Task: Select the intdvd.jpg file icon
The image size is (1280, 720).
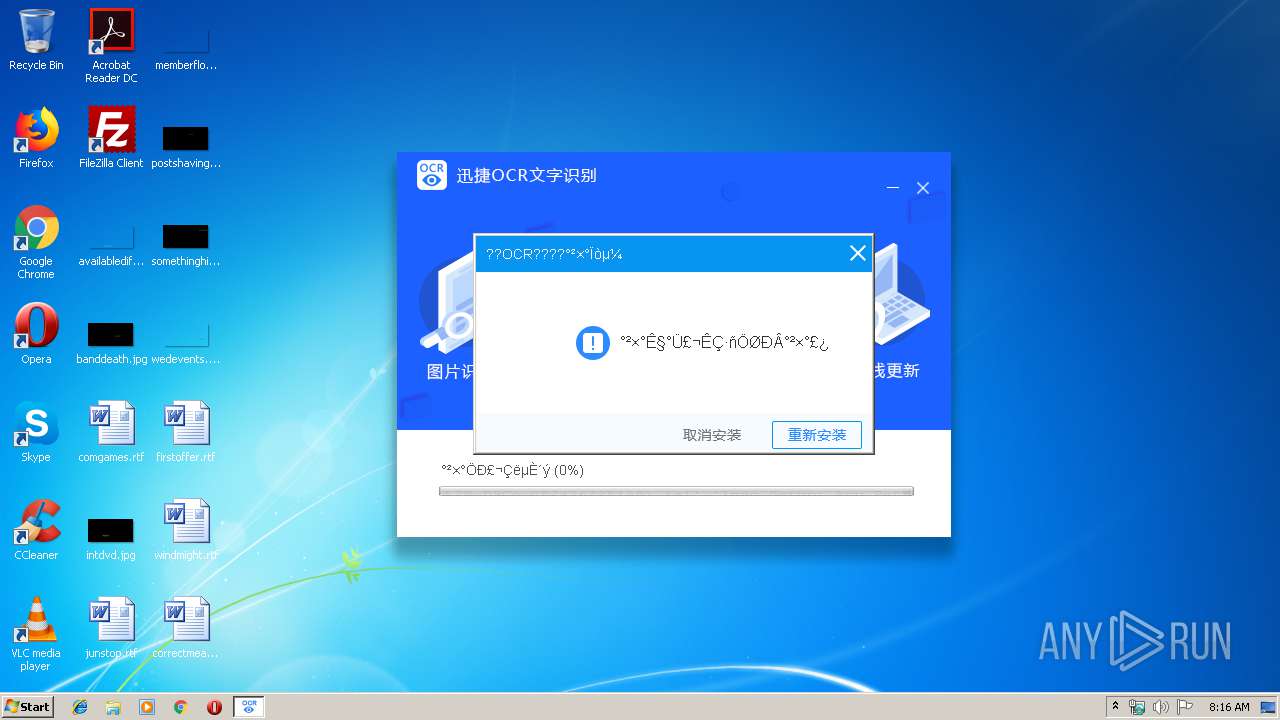Action: [111, 537]
